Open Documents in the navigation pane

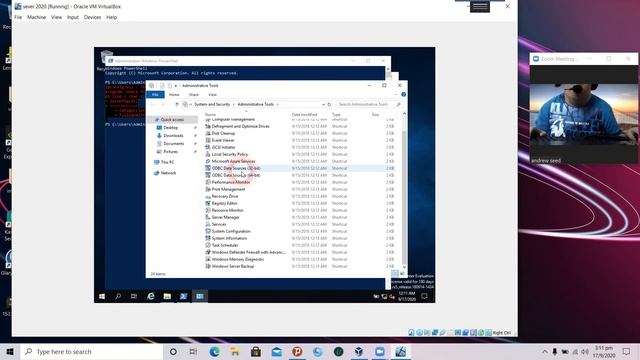[173, 144]
